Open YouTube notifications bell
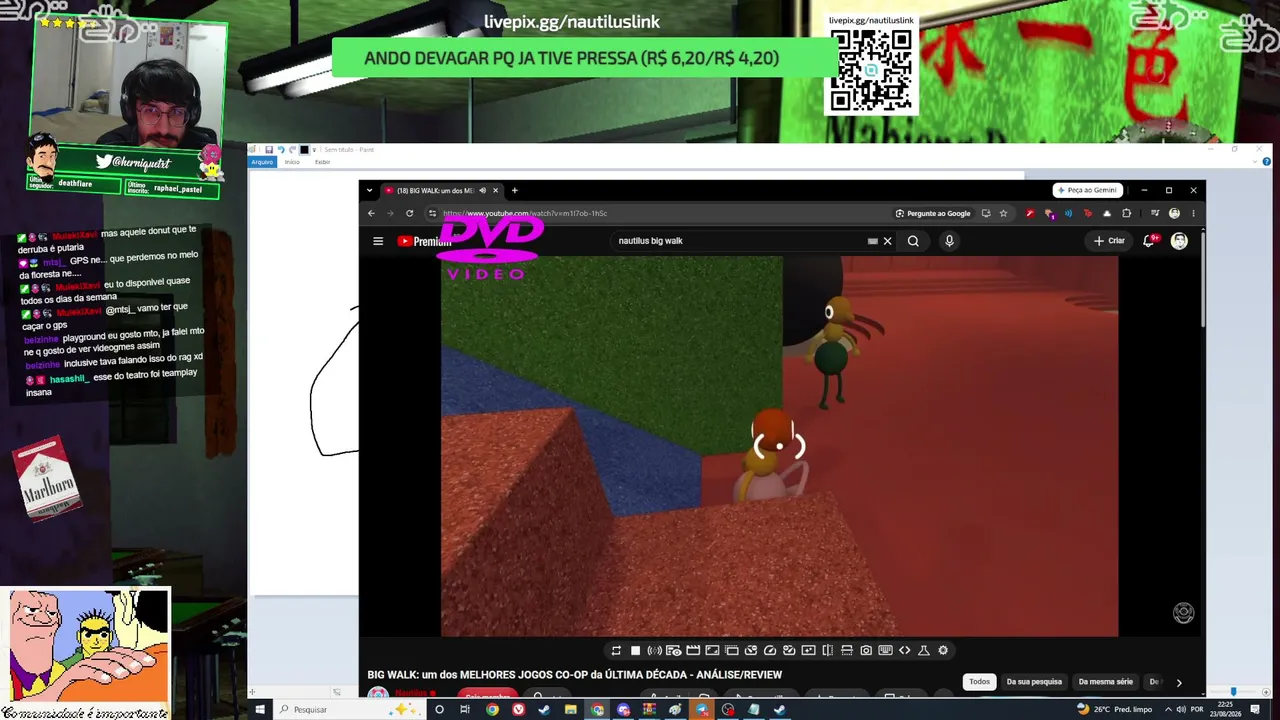1280x720 pixels. (1149, 241)
